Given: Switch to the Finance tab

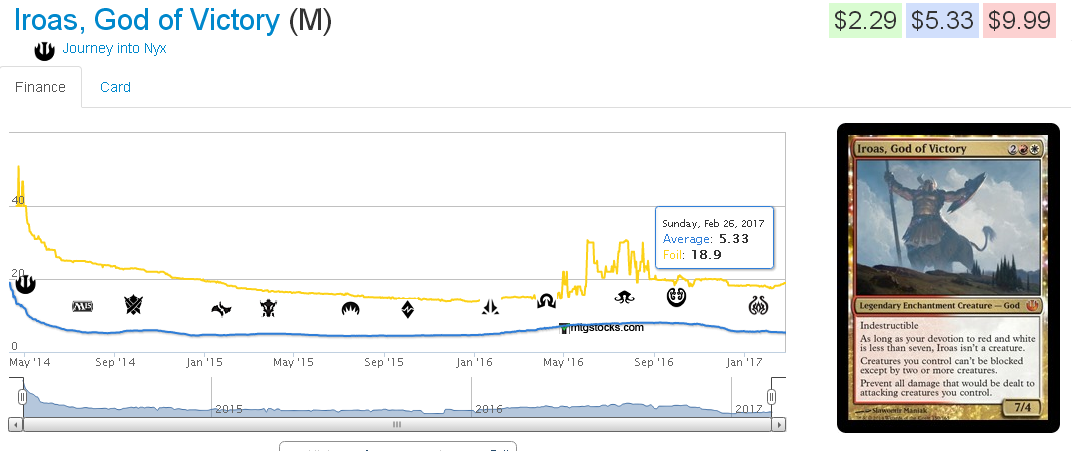Looking at the screenshot, I should click(x=40, y=87).
